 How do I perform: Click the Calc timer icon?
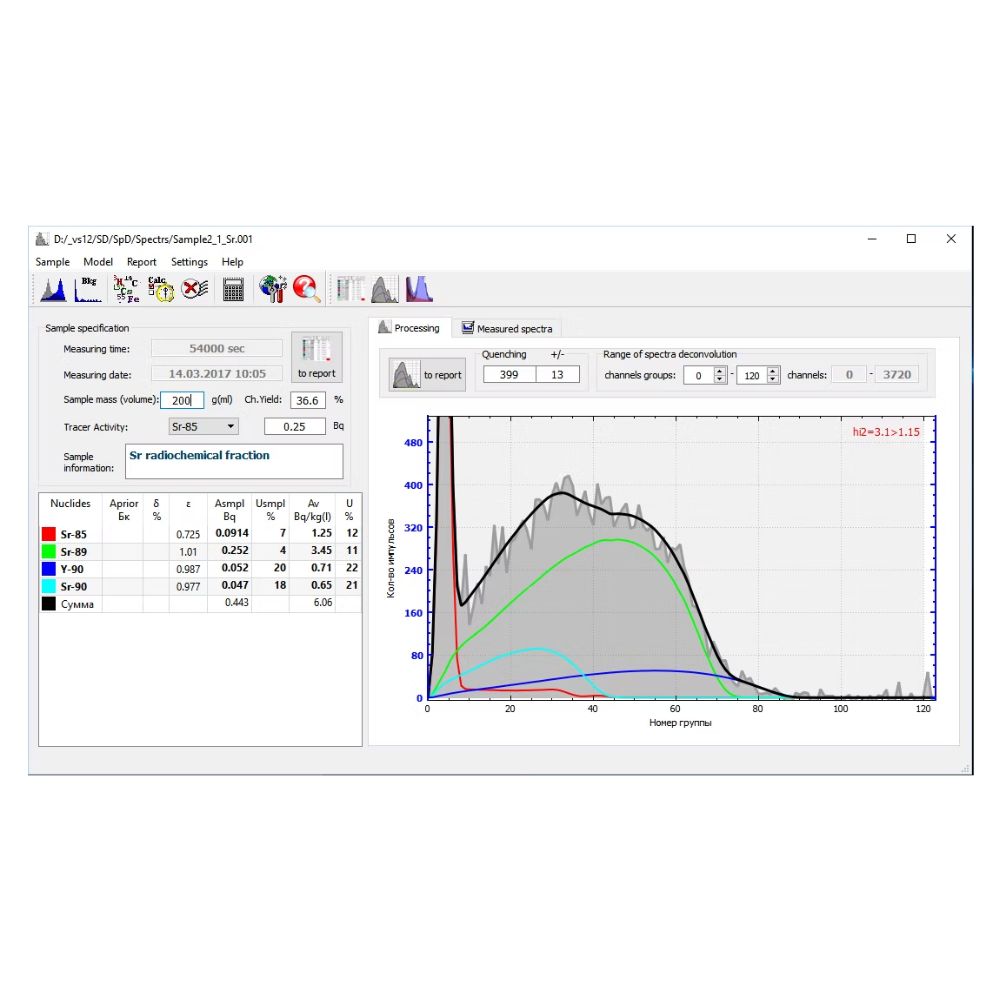click(160, 289)
